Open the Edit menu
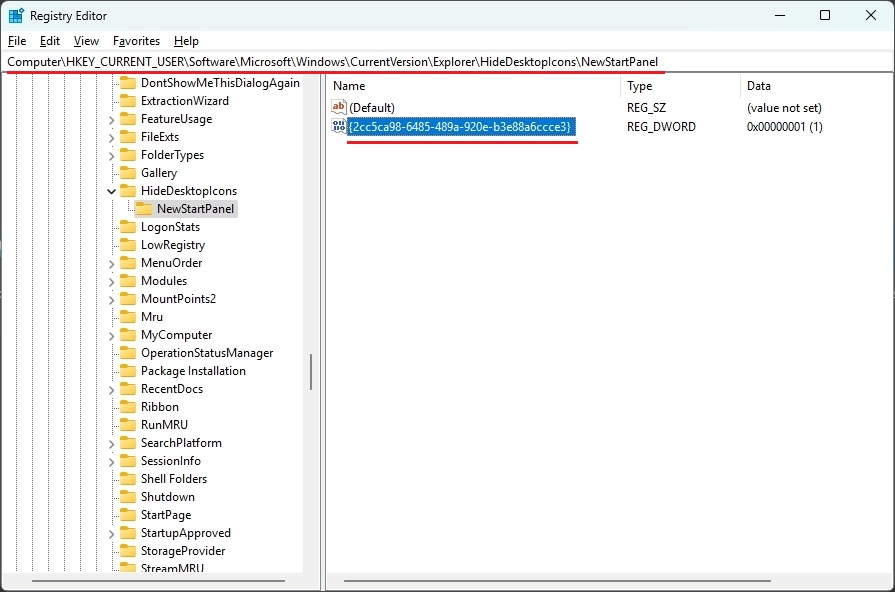 pos(50,41)
